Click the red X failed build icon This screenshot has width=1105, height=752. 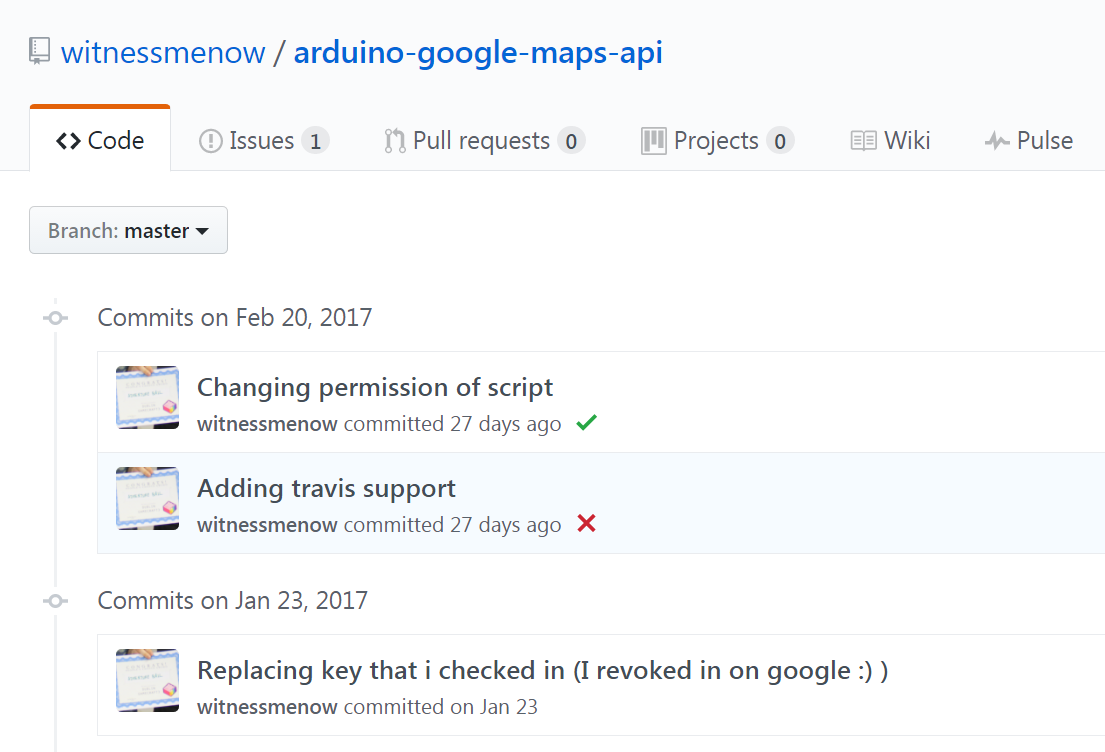coord(586,524)
